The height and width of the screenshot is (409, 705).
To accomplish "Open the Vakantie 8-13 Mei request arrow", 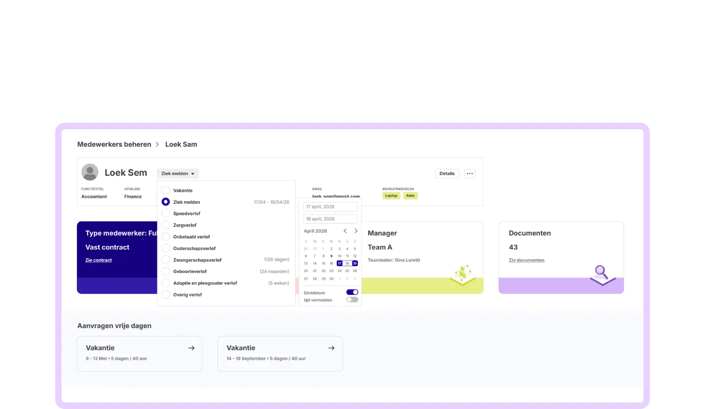I will click(x=191, y=348).
